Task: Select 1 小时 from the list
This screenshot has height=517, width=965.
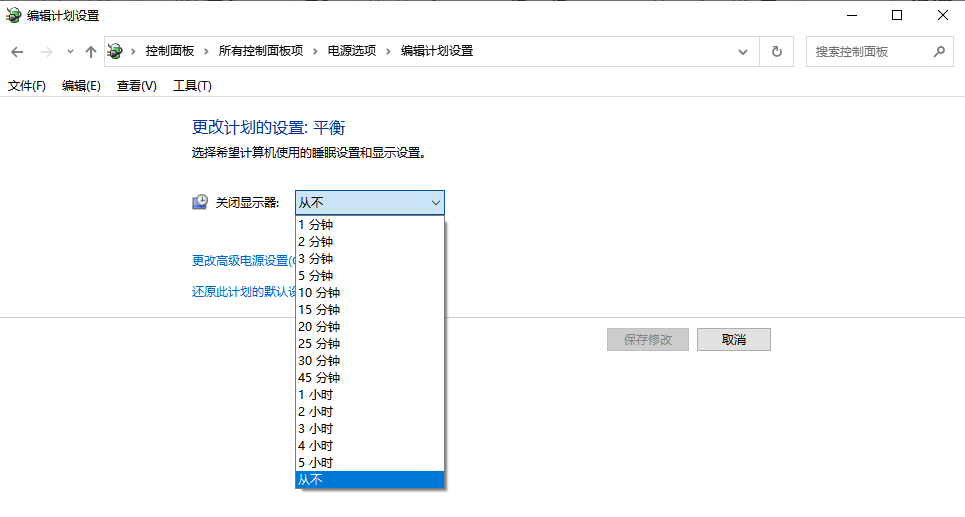Action: tap(369, 395)
